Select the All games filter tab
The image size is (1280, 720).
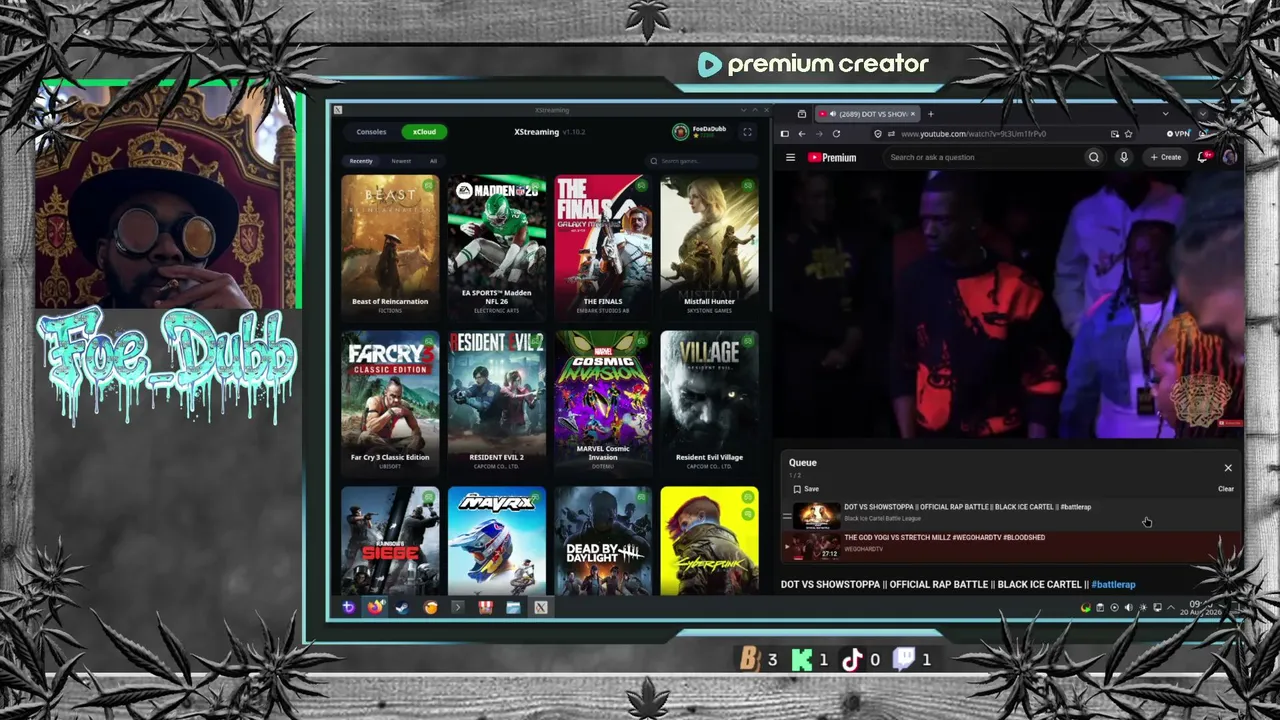pos(433,161)
